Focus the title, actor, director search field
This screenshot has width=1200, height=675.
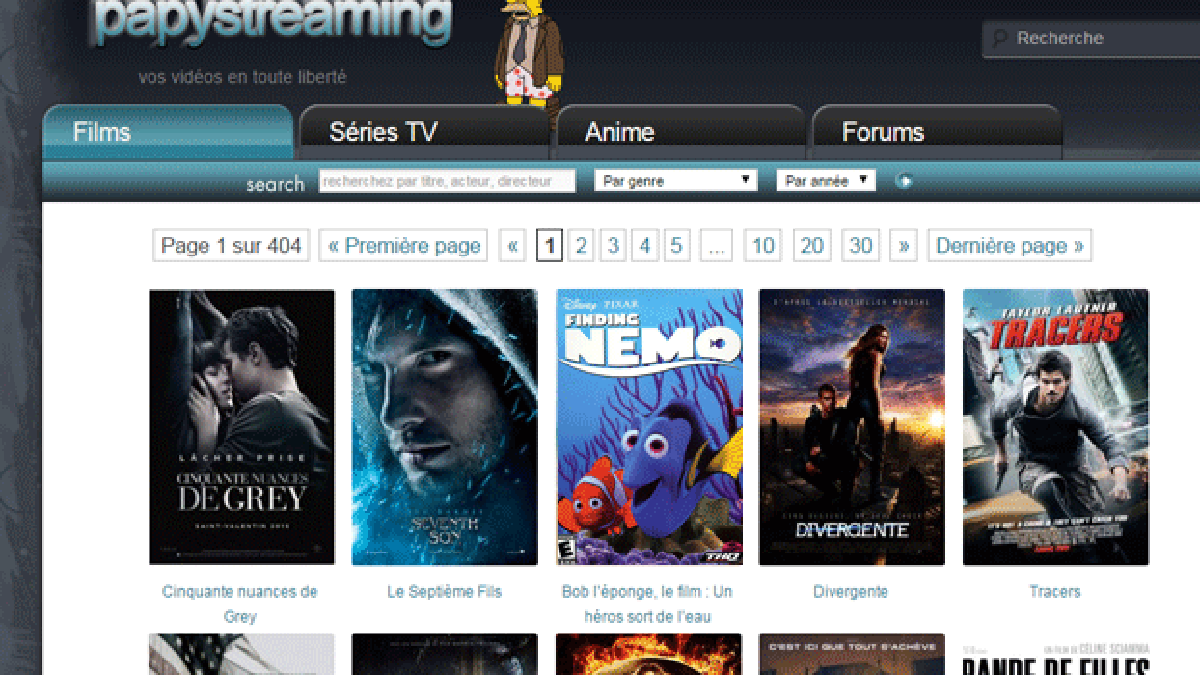(447, 181)
